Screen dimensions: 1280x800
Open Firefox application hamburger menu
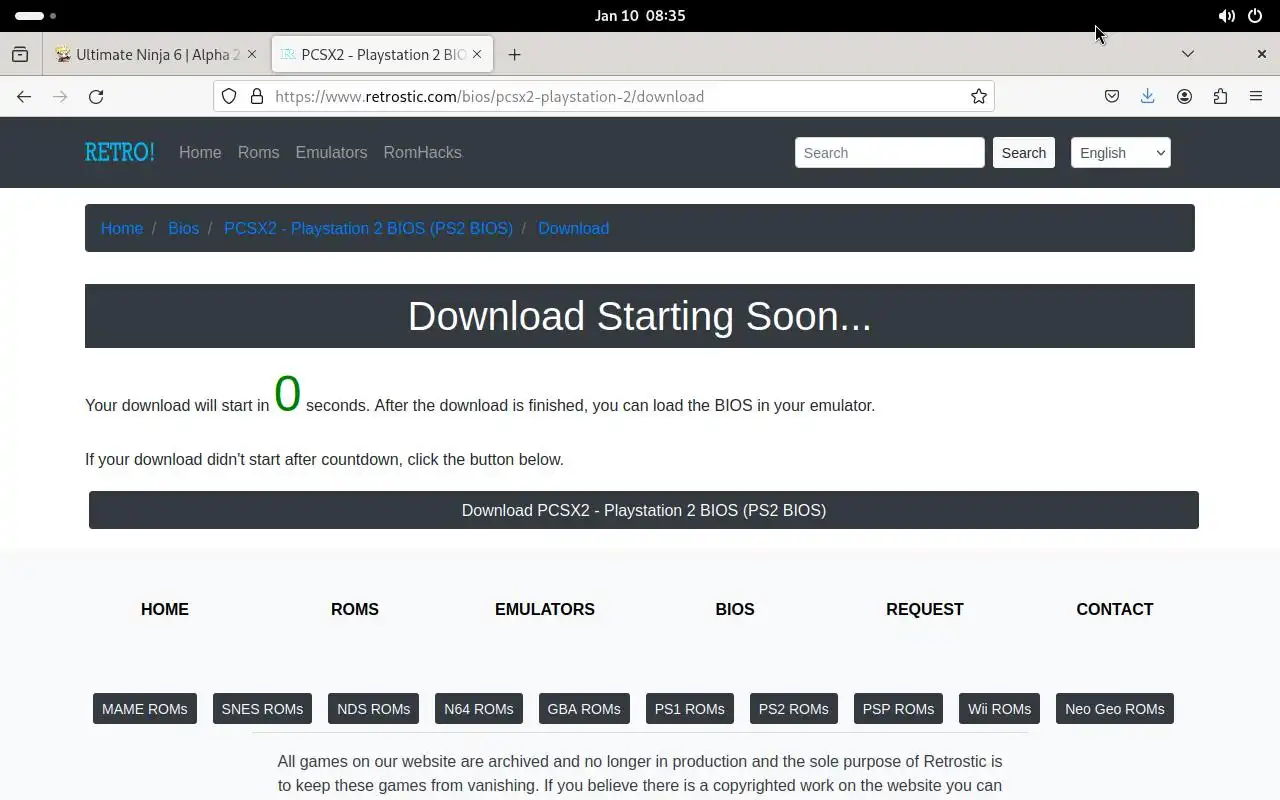click(x=1256, y=97)
